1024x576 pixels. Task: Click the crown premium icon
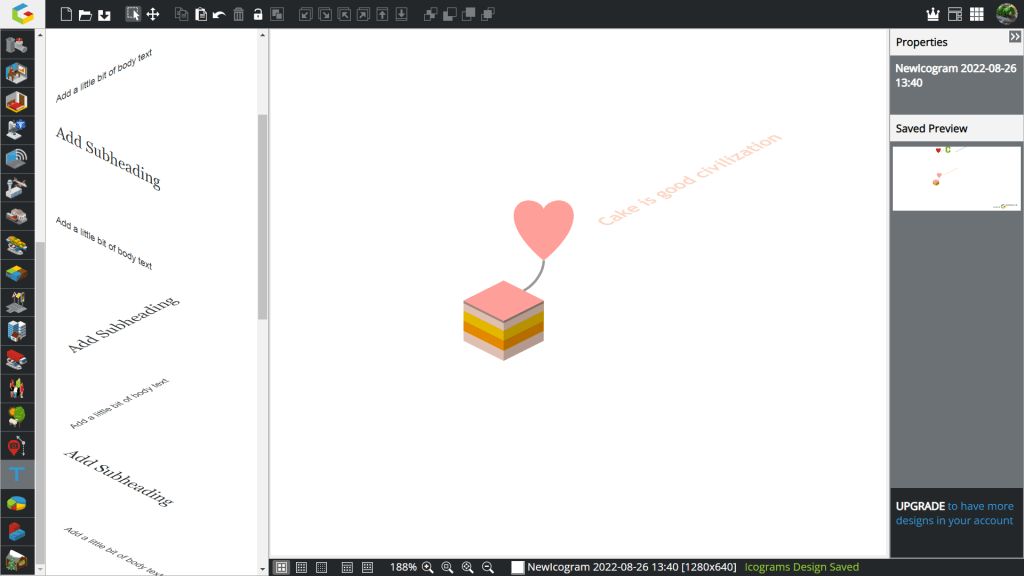(934, 14)
